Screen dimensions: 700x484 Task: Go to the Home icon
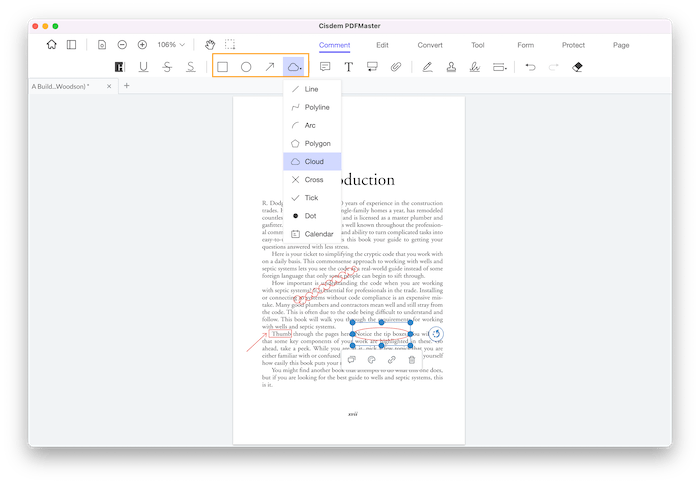(51, 45)
